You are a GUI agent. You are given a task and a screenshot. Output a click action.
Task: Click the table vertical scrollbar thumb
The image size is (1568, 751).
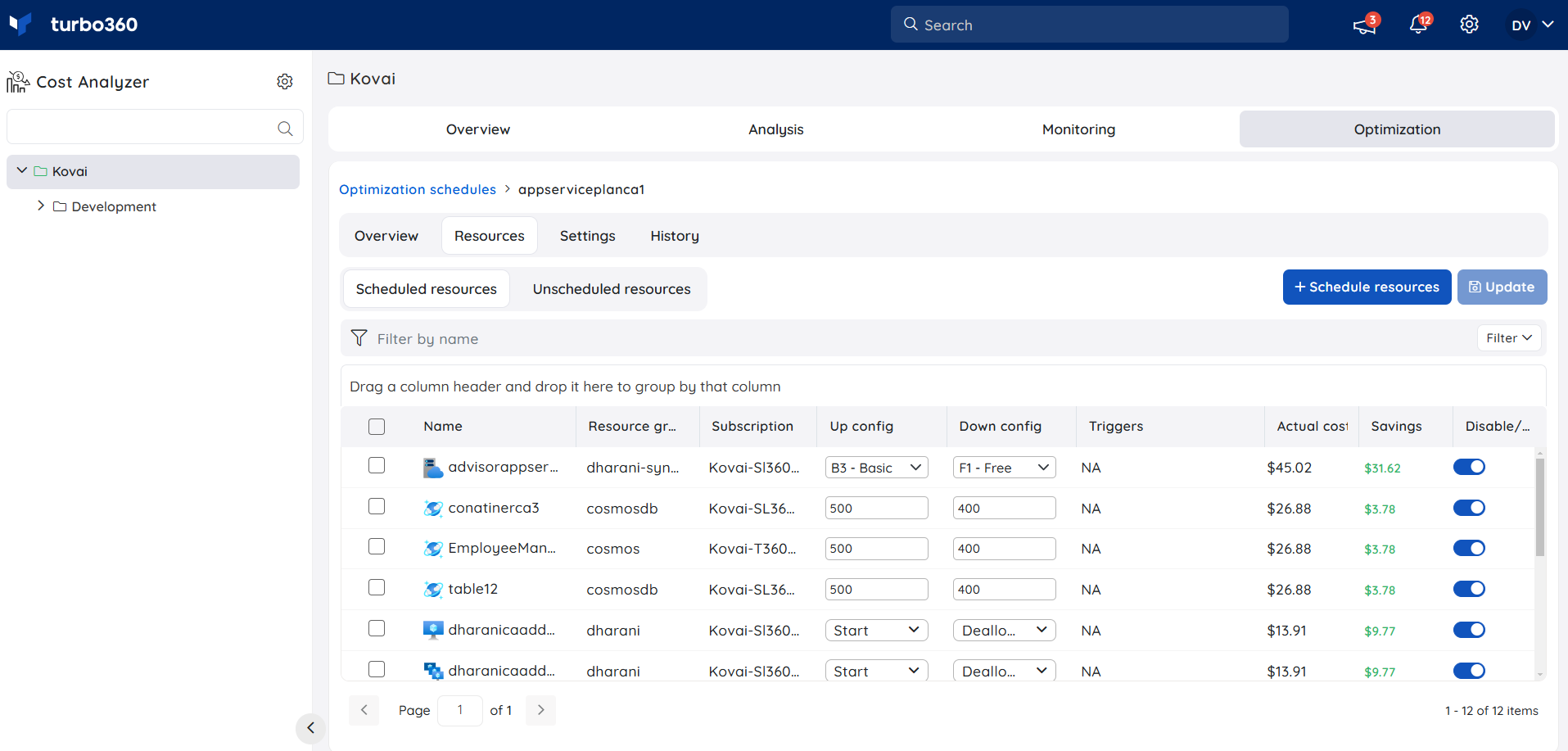click(1539, 508)
